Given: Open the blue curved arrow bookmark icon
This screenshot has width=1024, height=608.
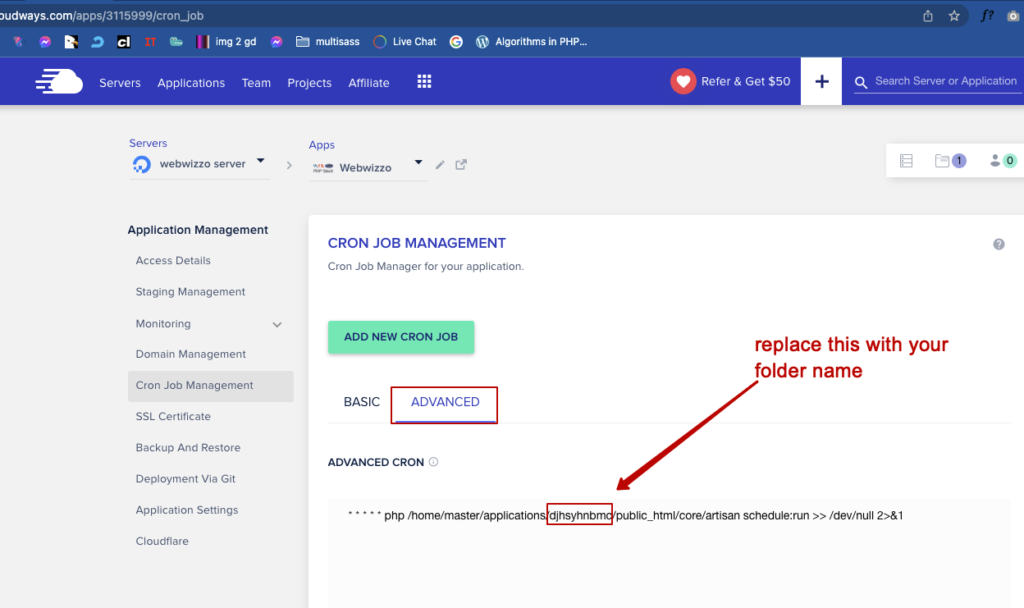Looking at the screenshot, I should click(x=97, y=42).
